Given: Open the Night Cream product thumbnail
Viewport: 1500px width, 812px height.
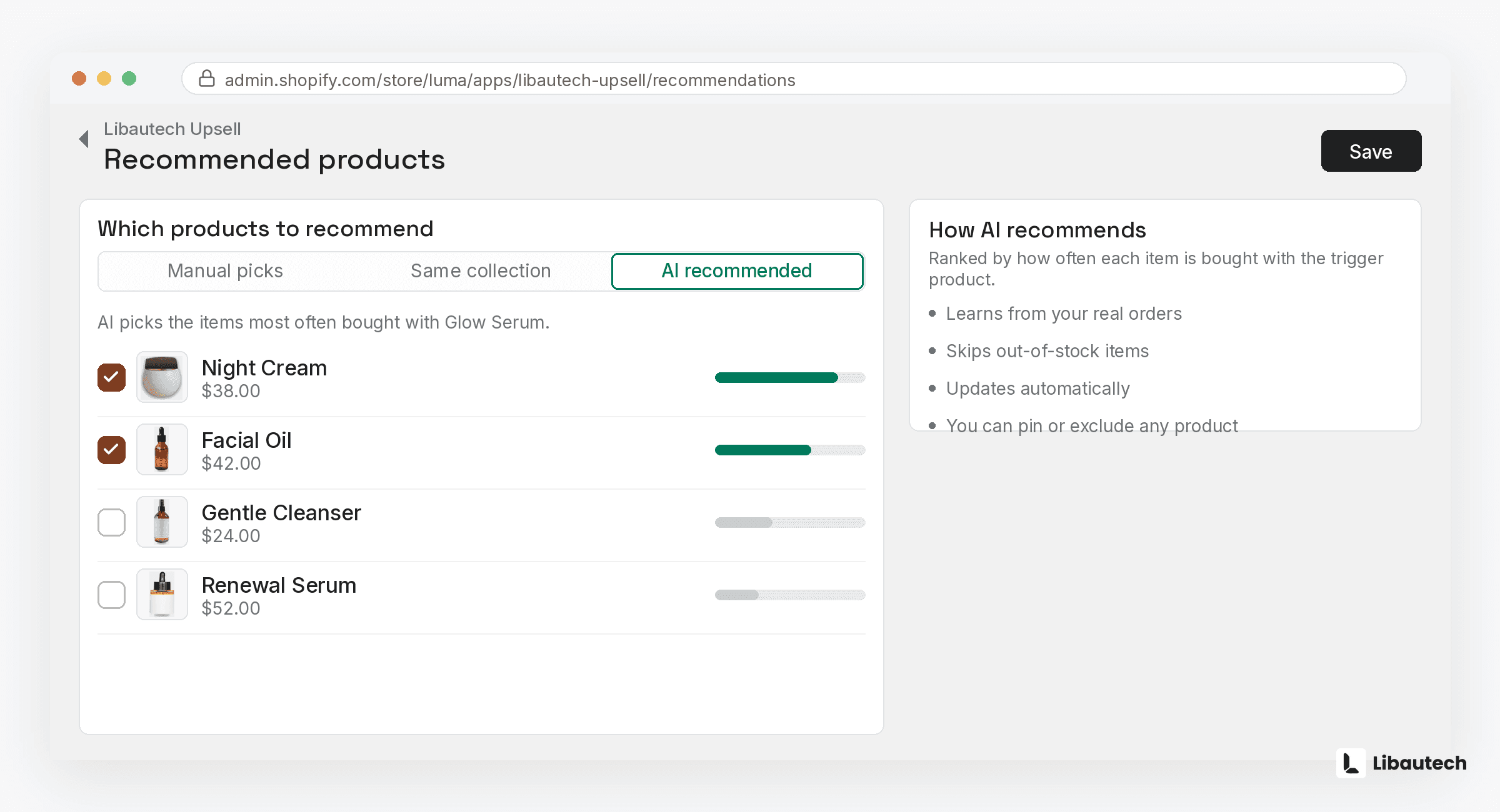Looking at the screenshot, I should [162, 377].
